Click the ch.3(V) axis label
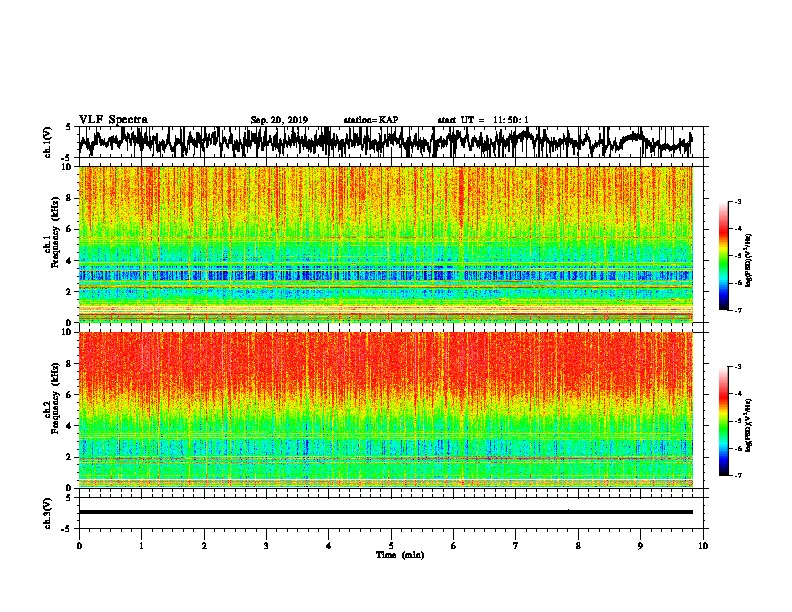This screenshot has width=792, height=612. 48,513
